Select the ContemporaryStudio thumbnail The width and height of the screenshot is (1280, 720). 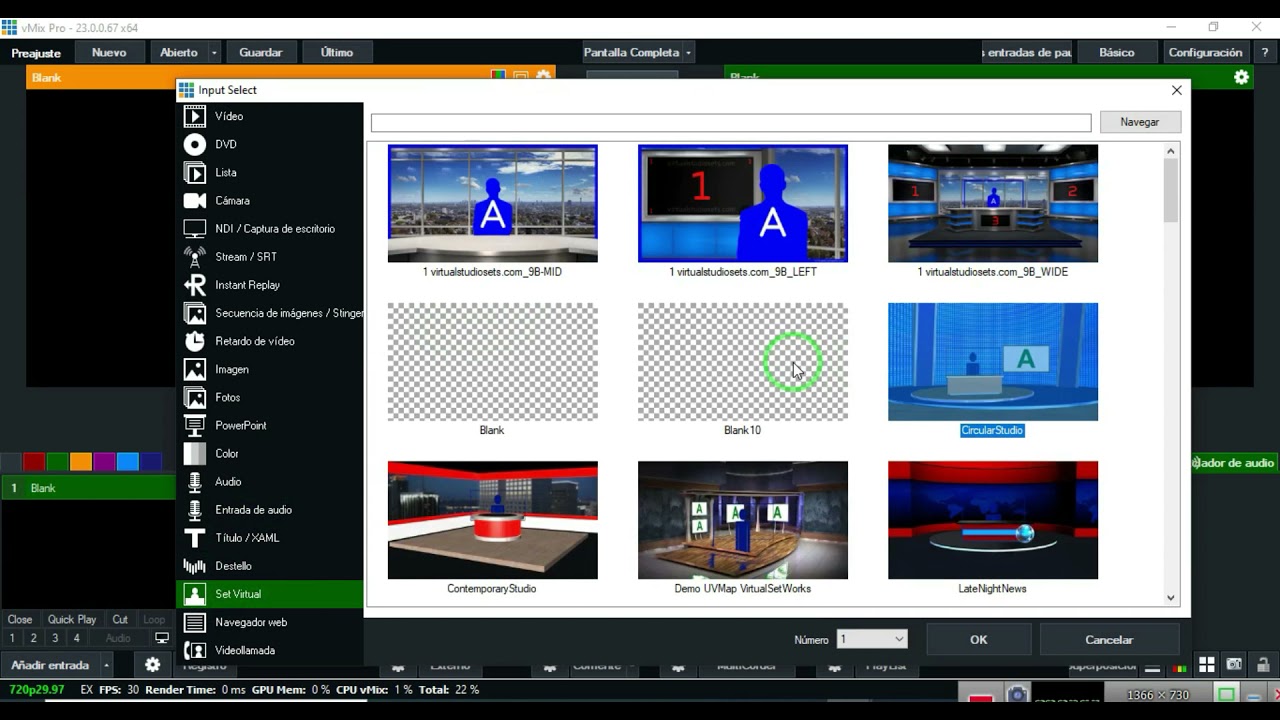click(x=492, y=520)
